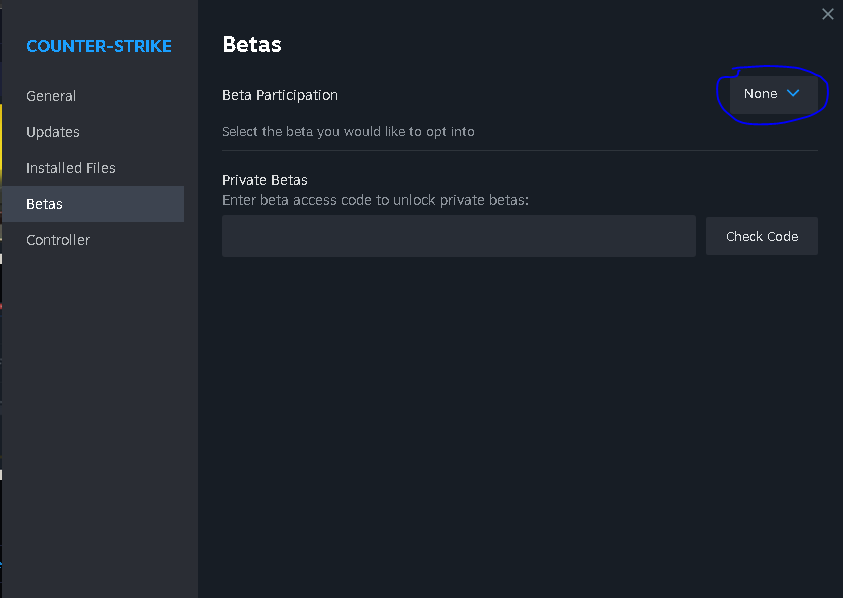Image resolution: width=843 pixels, height=598 pixels.
Task: Click the large Betas page heading
Action: (252, 45)
